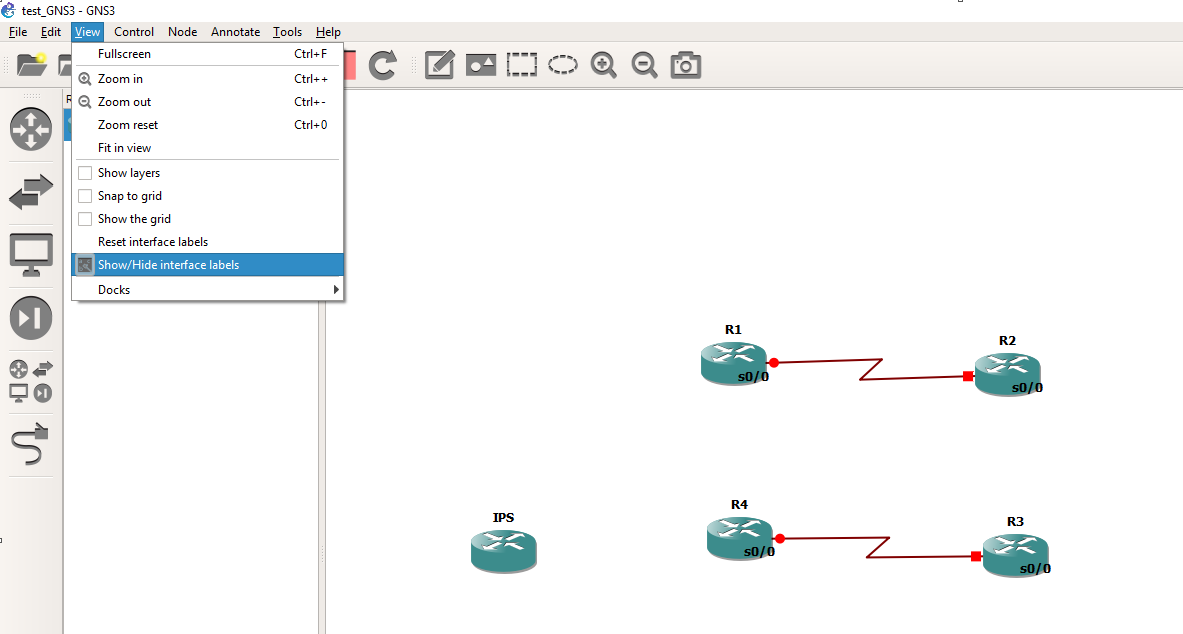Enable the Show the grid checkbox
The width and height of the screenshot is (1183, 634).
[x=85, y=219]
